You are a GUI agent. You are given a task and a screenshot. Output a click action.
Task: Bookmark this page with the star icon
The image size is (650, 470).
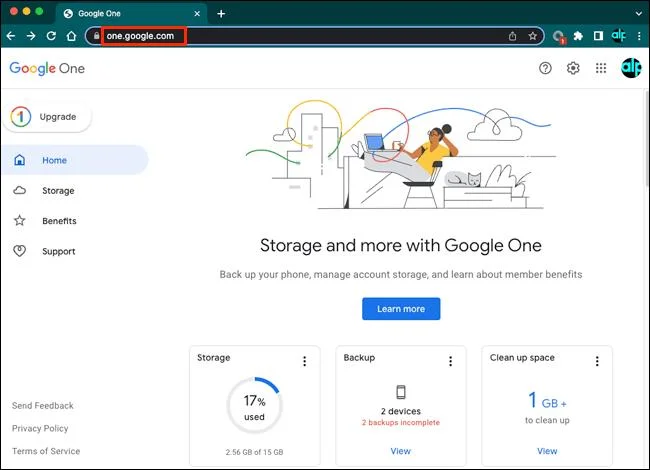(x=533, y=36)
